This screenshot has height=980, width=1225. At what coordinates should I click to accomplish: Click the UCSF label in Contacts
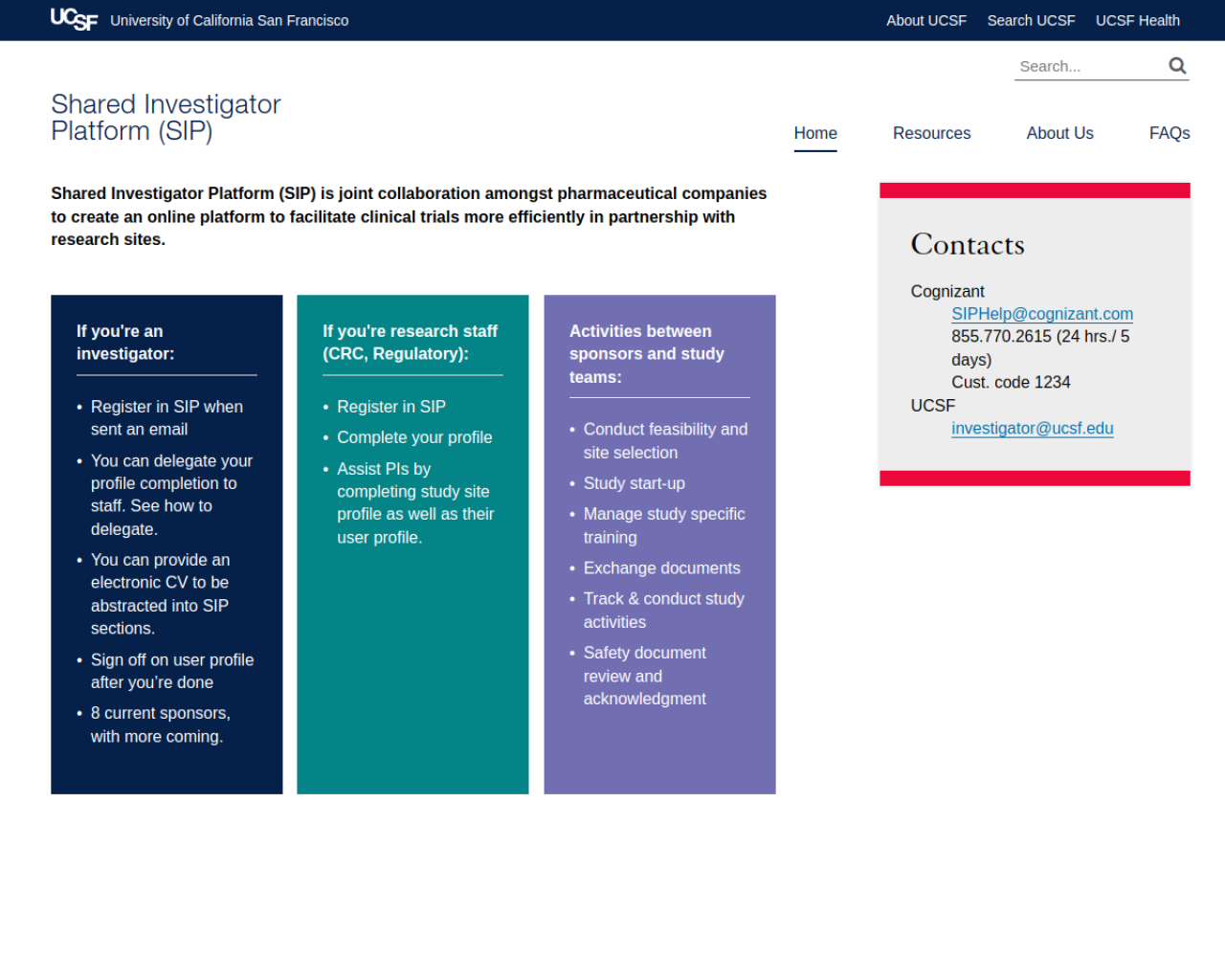pyautogui.click(x=933, y=406)
